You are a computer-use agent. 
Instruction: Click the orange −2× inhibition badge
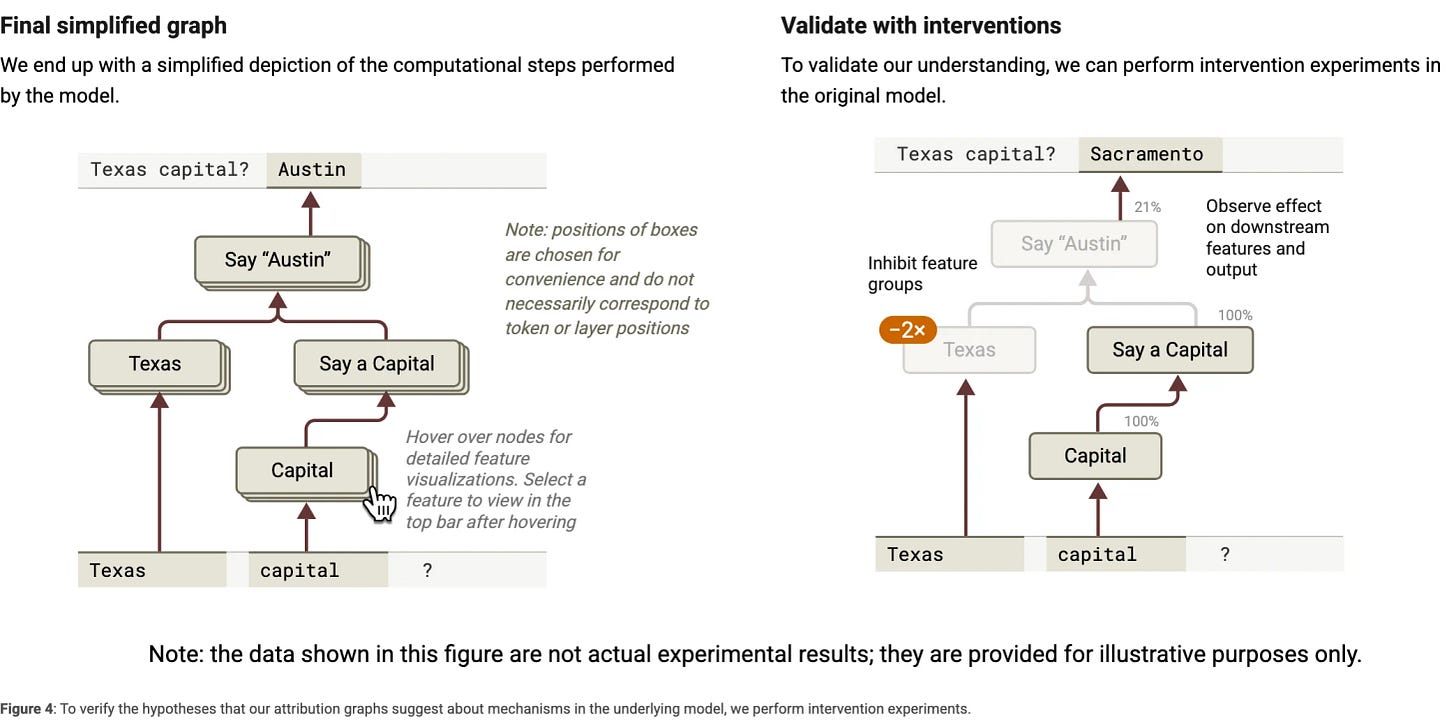[x=907, y=330]
